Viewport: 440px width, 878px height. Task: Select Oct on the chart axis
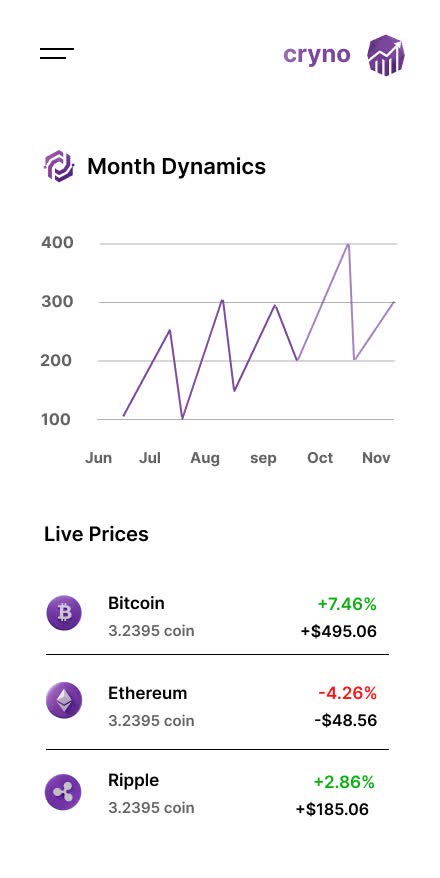click(320, 458)
